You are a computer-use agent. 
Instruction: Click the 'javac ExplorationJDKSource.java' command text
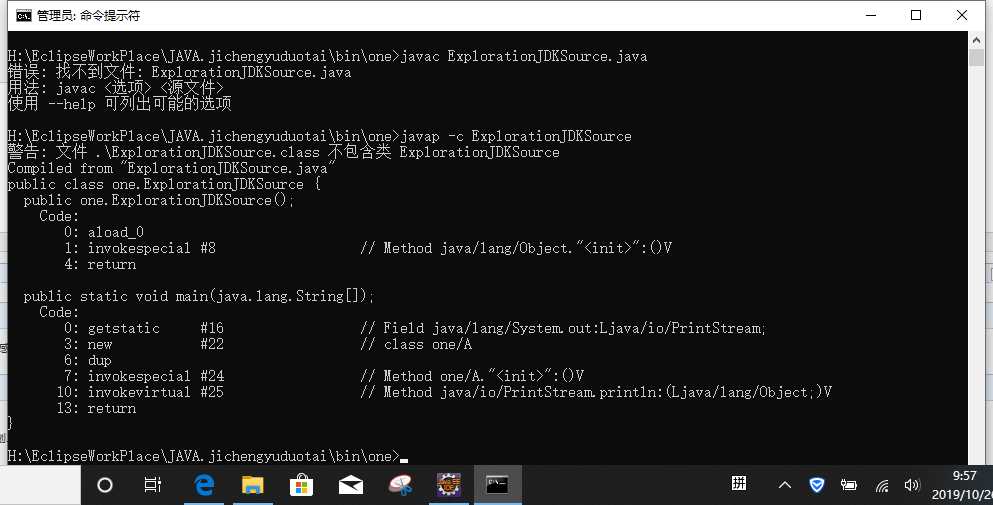(524, 56)
